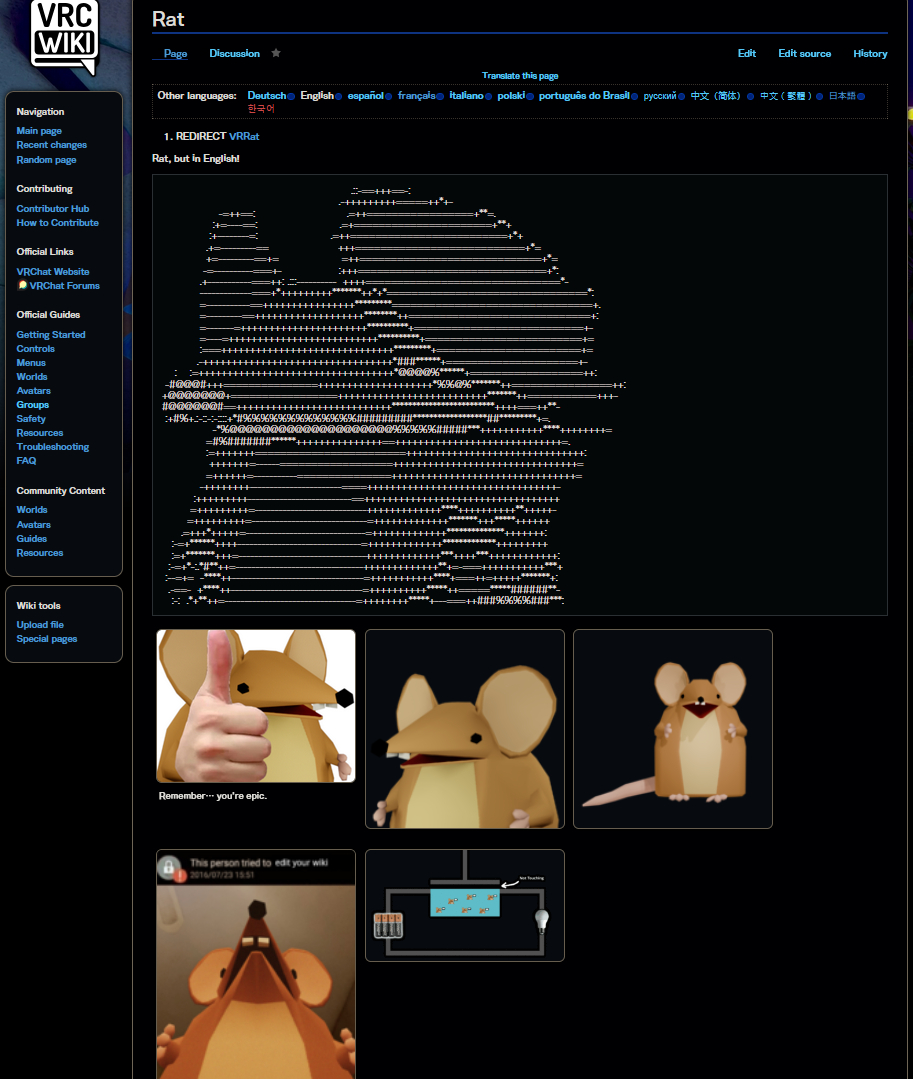
Task: Open the rat with tail thumbnail
Action: (x=672, y=728)
